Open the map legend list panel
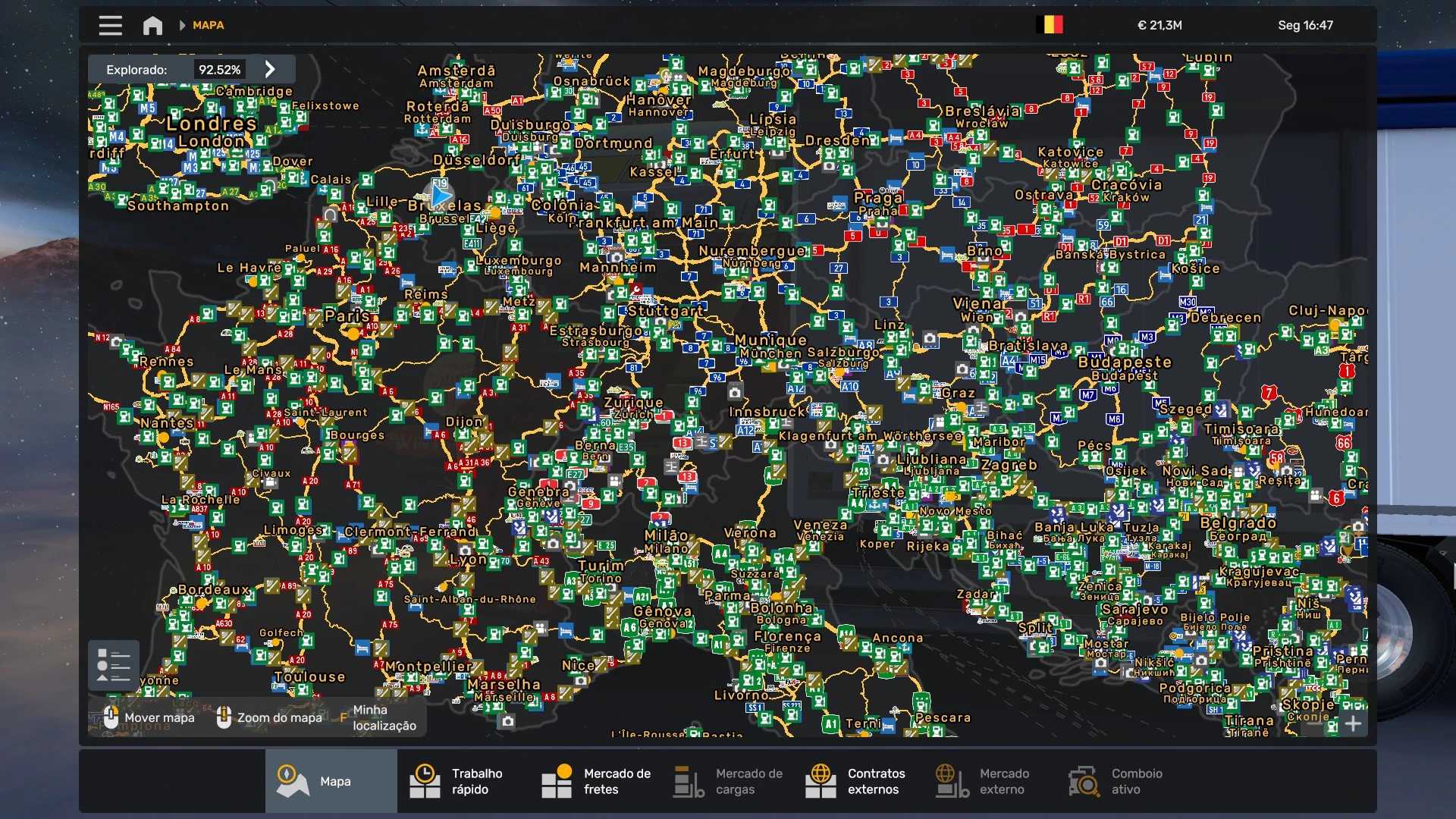The width and height of the screenshot is (1456, 819). point(113,665)
